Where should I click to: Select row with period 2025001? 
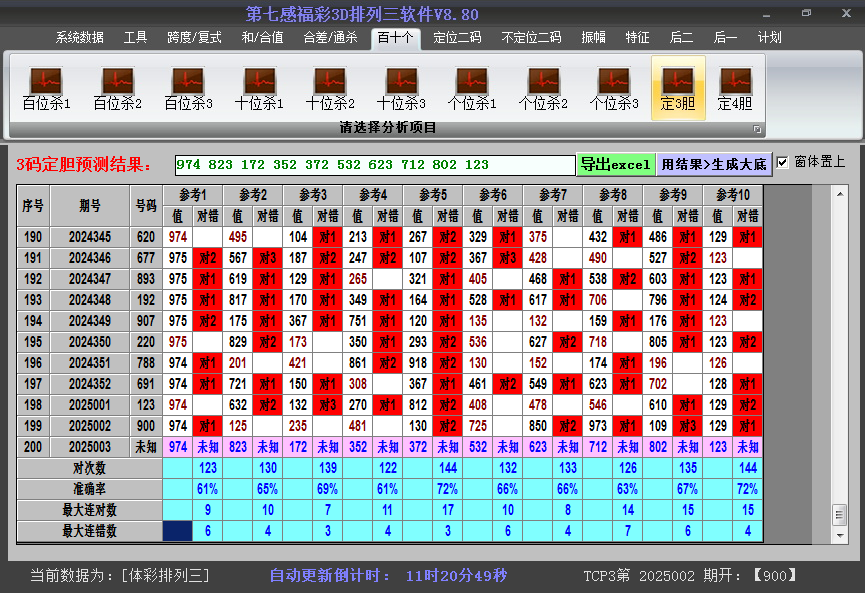[x=390, y=405]
